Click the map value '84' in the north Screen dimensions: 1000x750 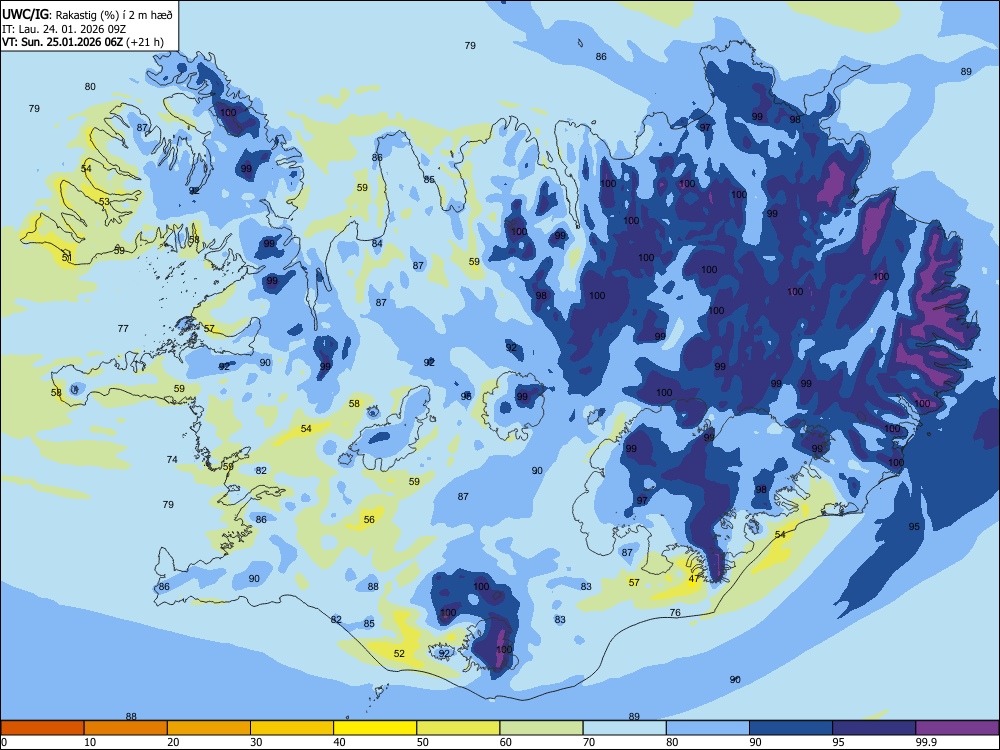378,244
